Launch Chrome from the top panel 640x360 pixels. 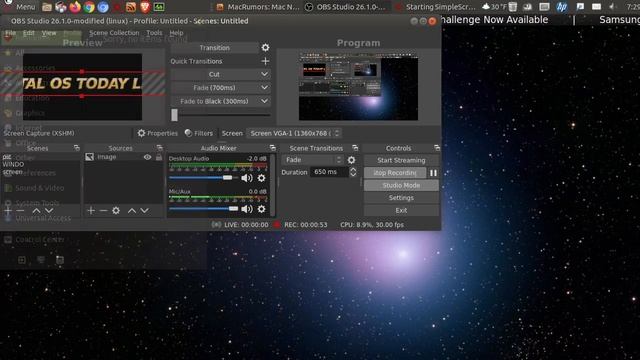89,7
